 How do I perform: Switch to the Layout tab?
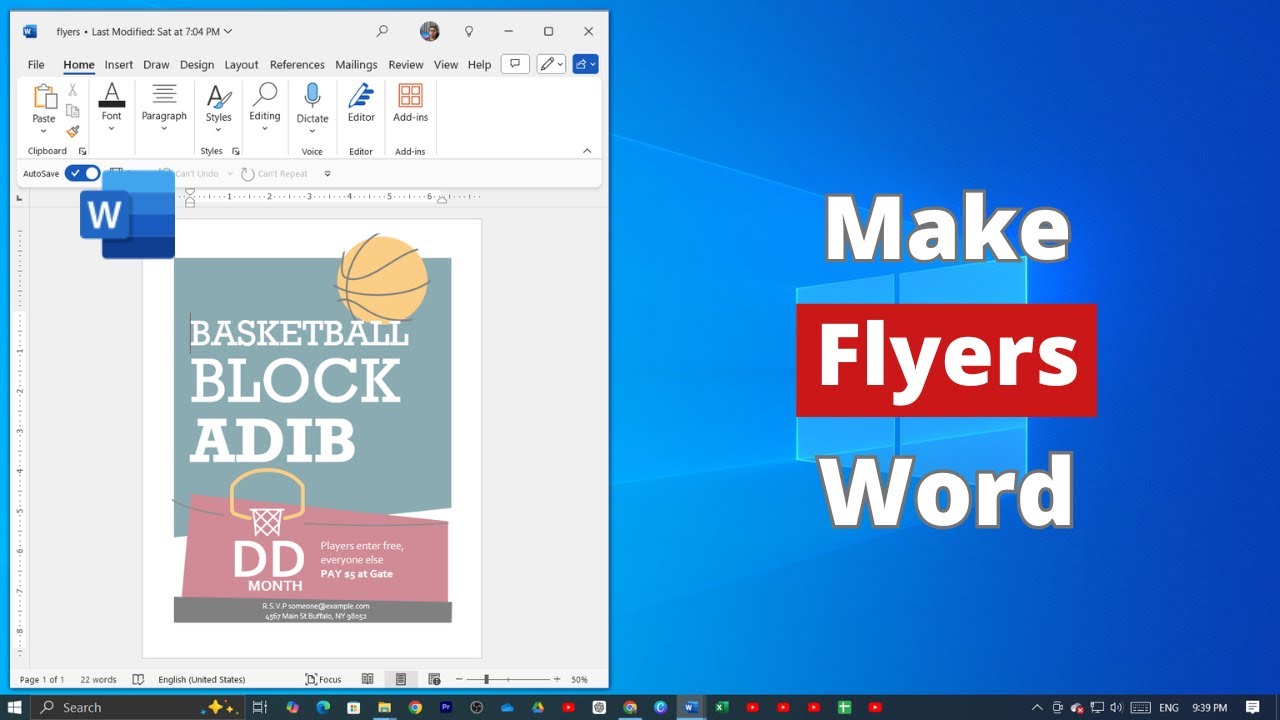tap(241, 64)
